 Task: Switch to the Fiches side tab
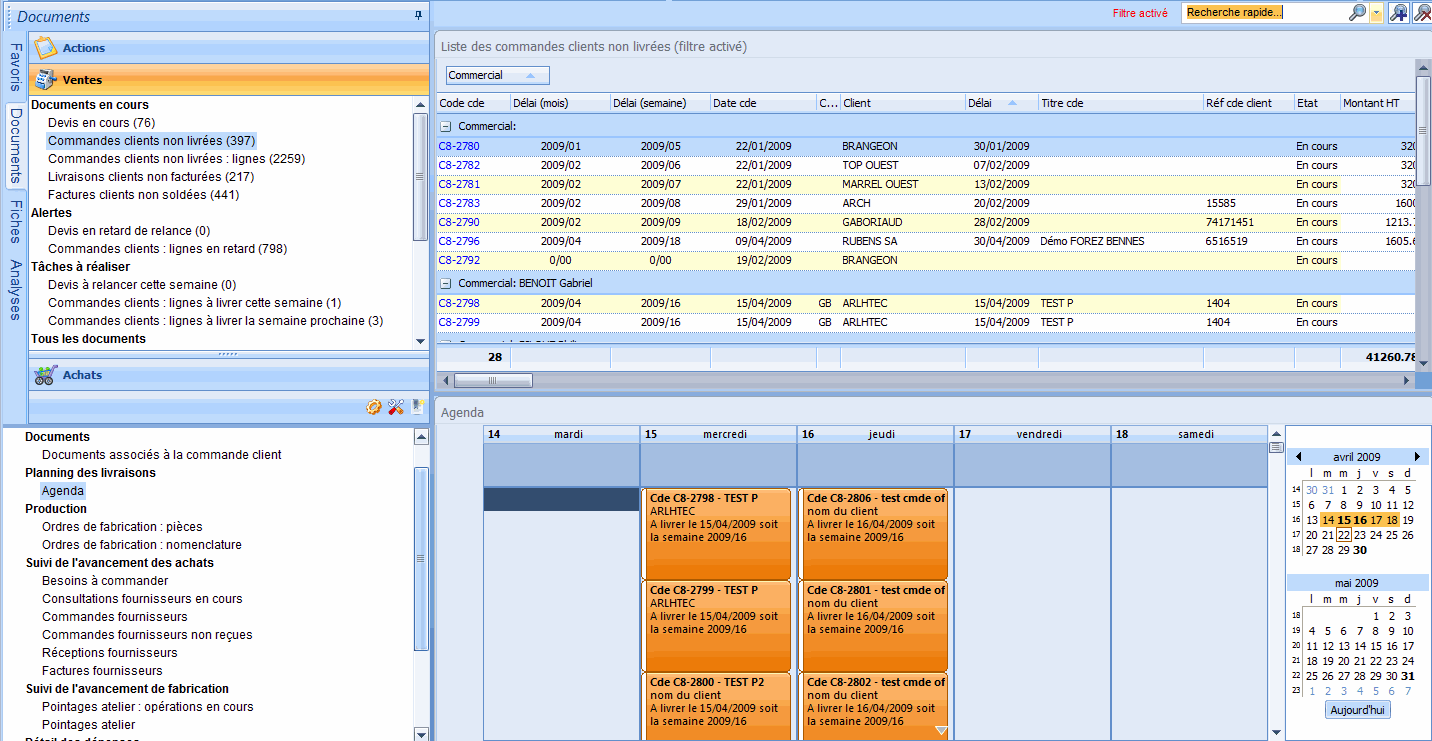click(13, 222)
